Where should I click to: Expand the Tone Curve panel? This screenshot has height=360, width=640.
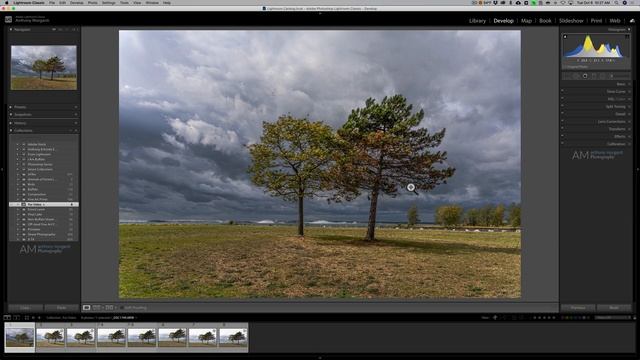point(629,91)
